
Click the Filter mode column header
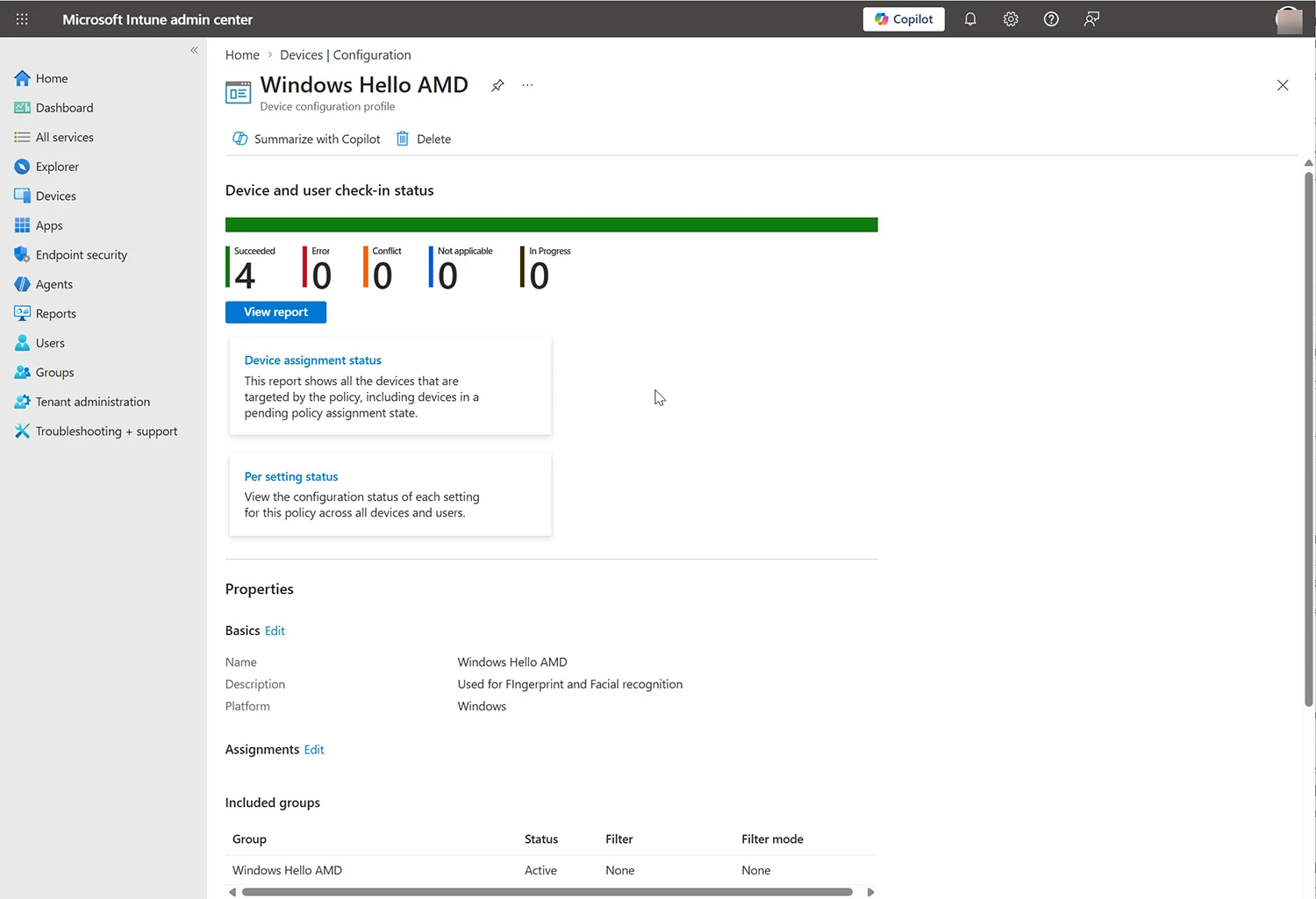coord(772,839)
